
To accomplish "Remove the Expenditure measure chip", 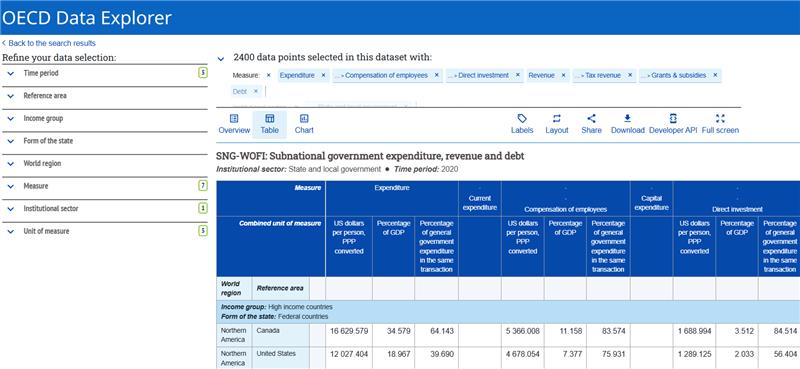I will pos(323,75).
